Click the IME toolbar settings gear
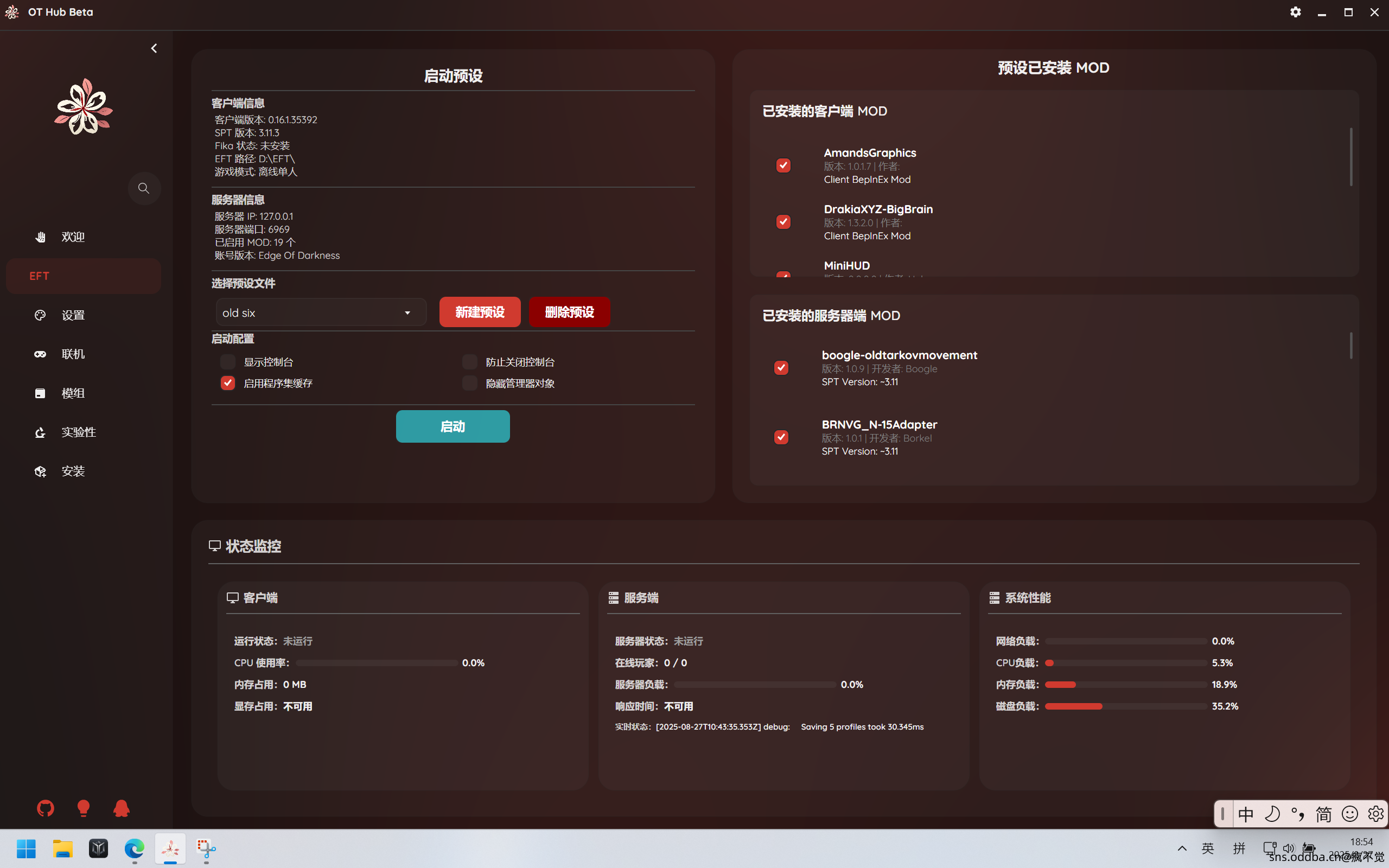Screen dimensions: 1389x868 (x=1375, y=814)
